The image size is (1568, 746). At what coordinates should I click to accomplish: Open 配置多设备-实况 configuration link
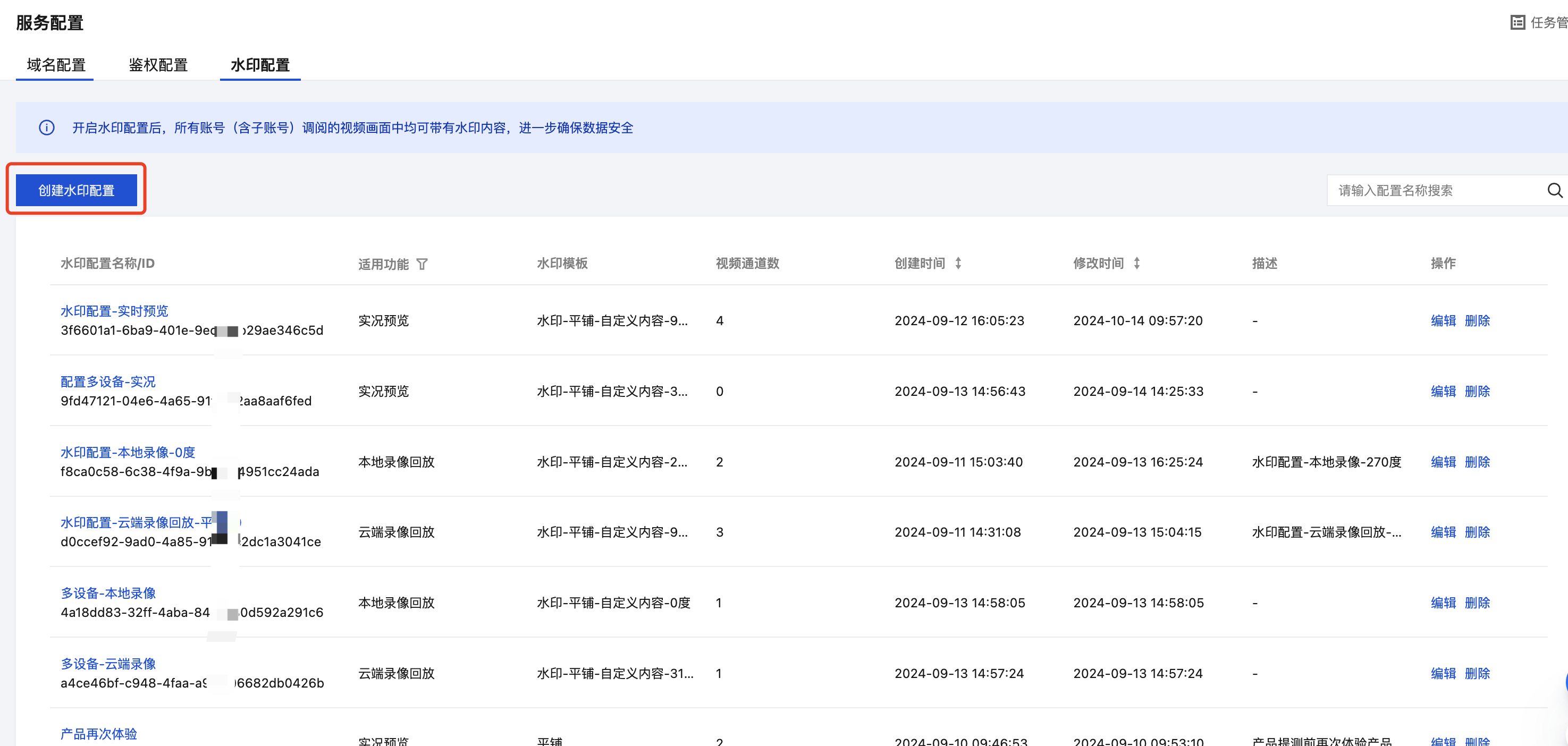pos(108,382)
